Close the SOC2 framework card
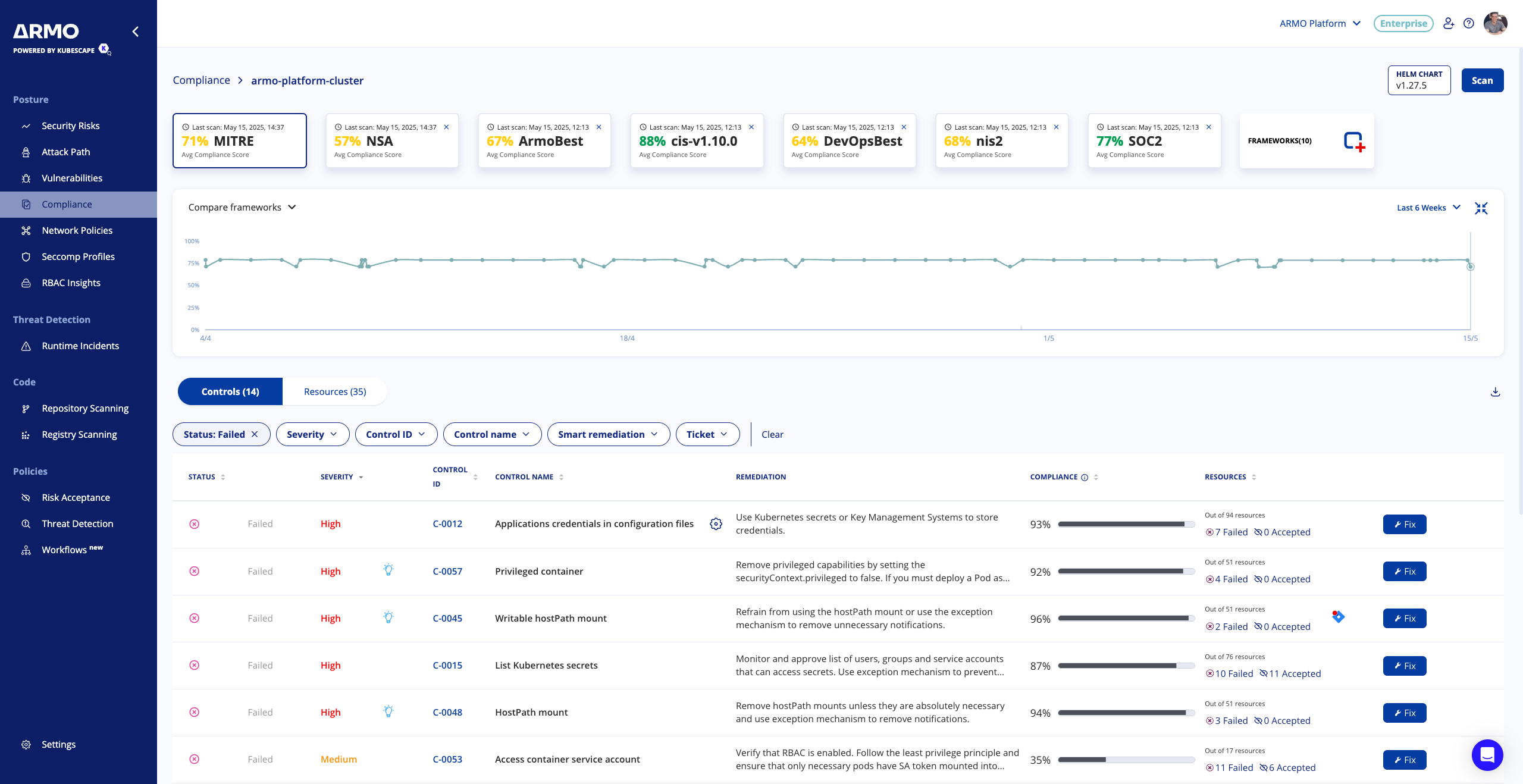The image size is (1523, 784). [x=1208, y=127]
